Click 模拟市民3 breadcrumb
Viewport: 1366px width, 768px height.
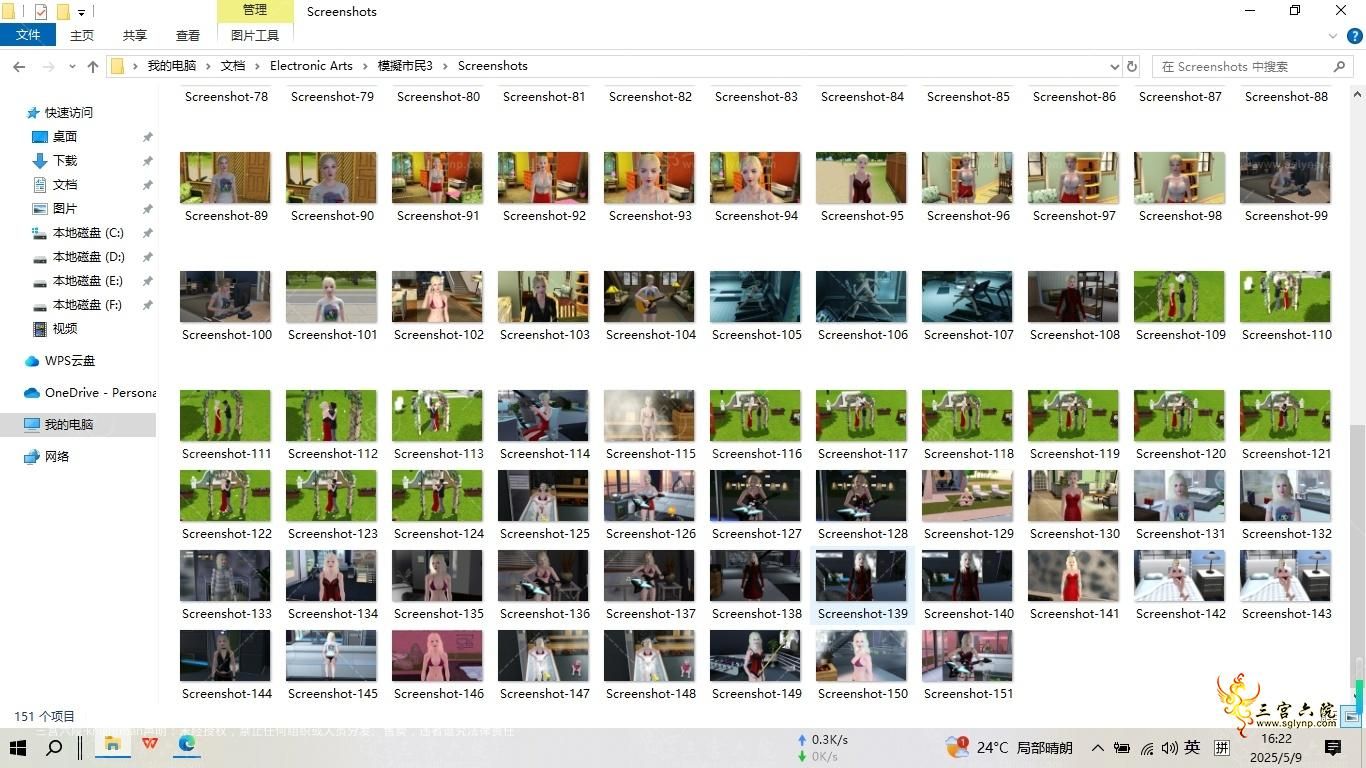point(405,66)
